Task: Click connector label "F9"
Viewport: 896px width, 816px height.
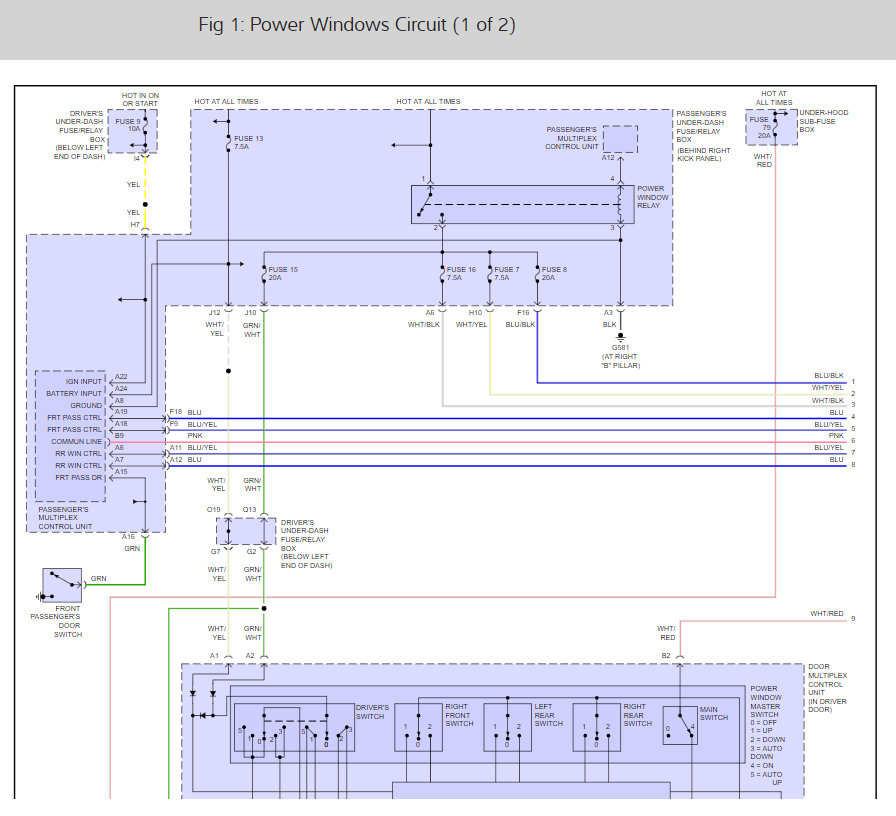Action: (x=174, y=423)
